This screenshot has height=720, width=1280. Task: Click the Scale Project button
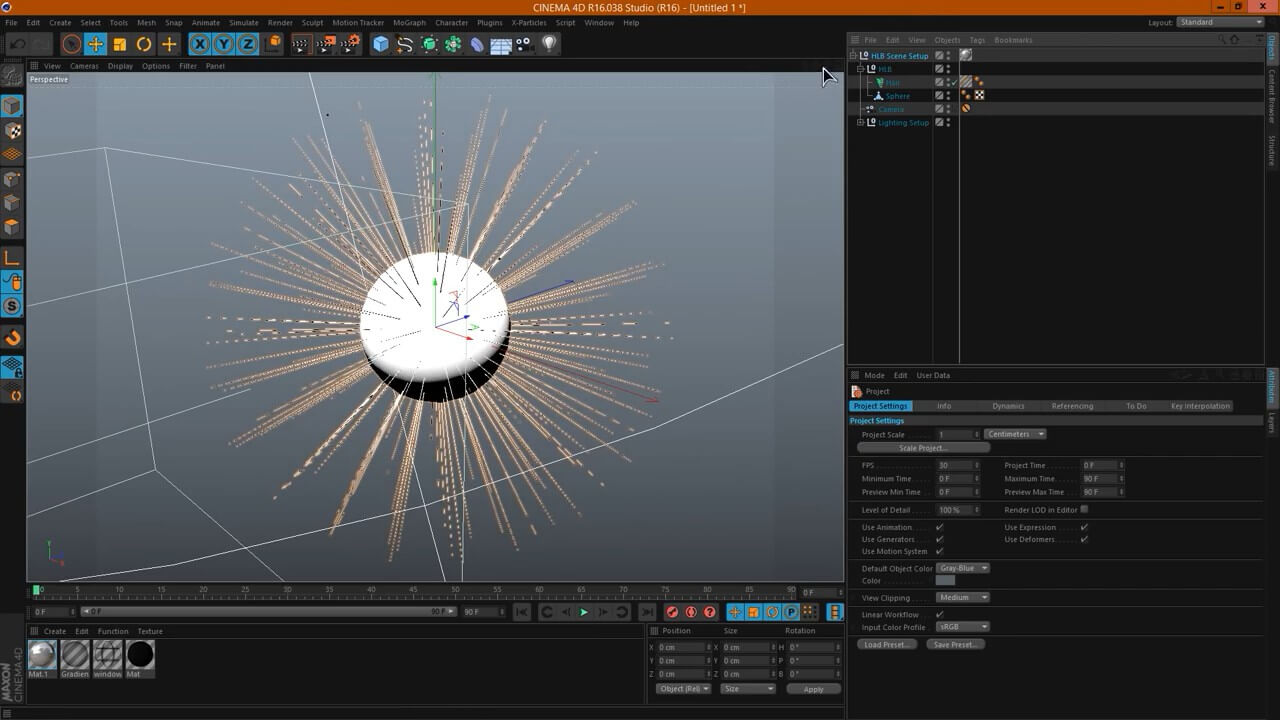922,448
